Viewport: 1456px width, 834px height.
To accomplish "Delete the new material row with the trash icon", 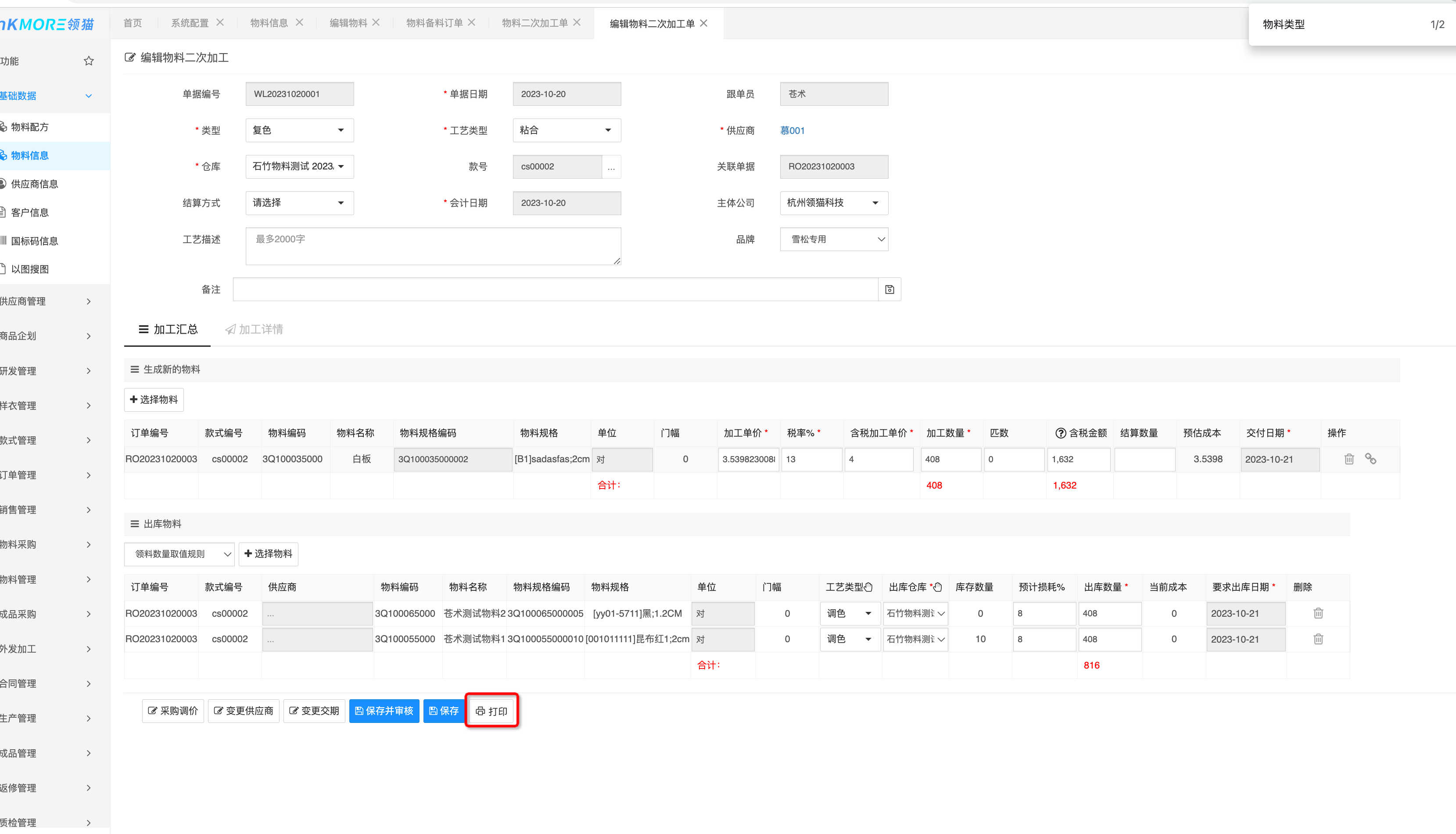I will pos(1349,459).
